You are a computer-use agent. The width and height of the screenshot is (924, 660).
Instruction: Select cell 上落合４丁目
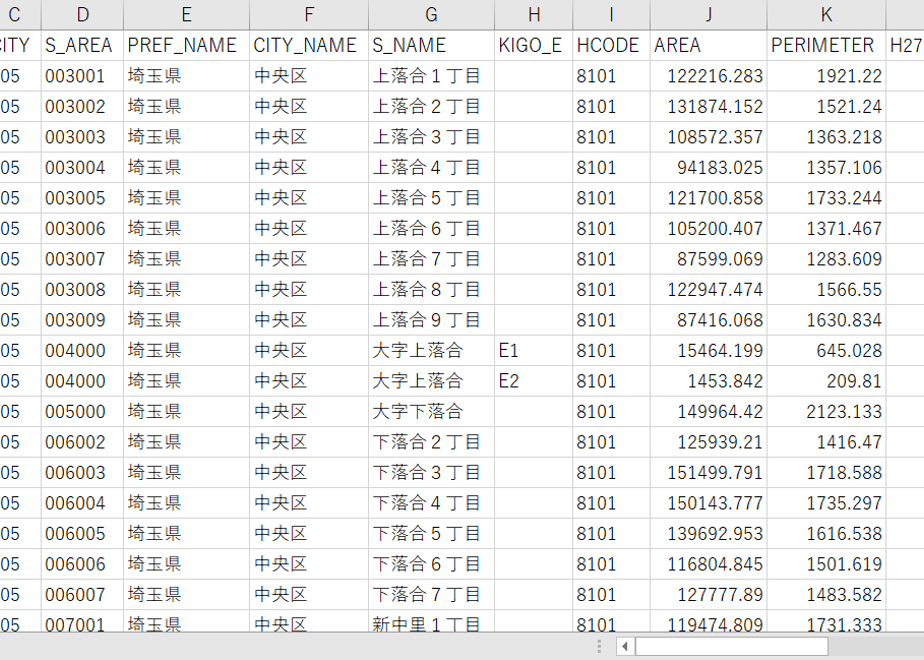(x=431, y=167)
